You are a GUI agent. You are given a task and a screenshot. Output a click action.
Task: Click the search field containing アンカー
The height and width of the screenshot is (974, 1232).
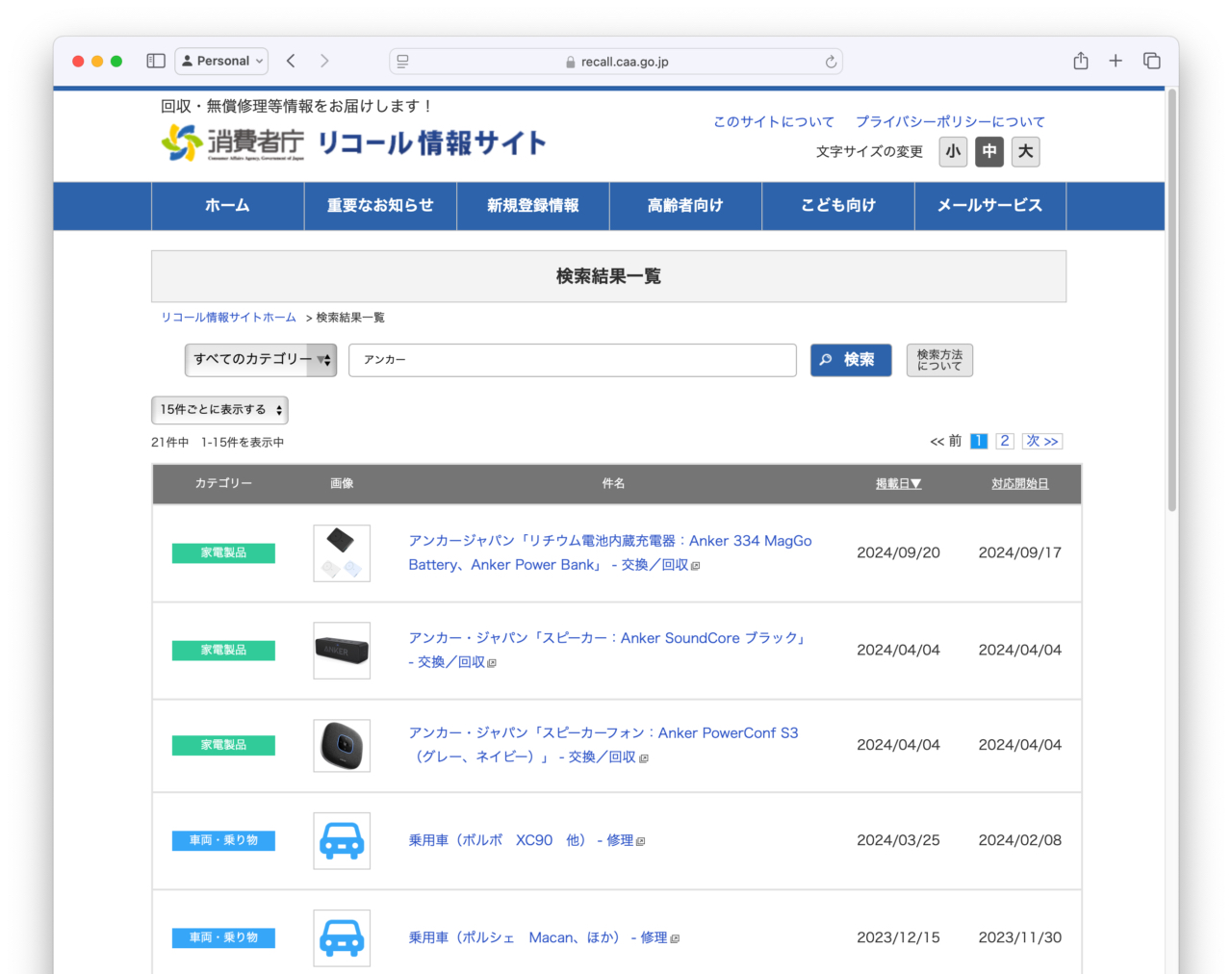(573, 360)
